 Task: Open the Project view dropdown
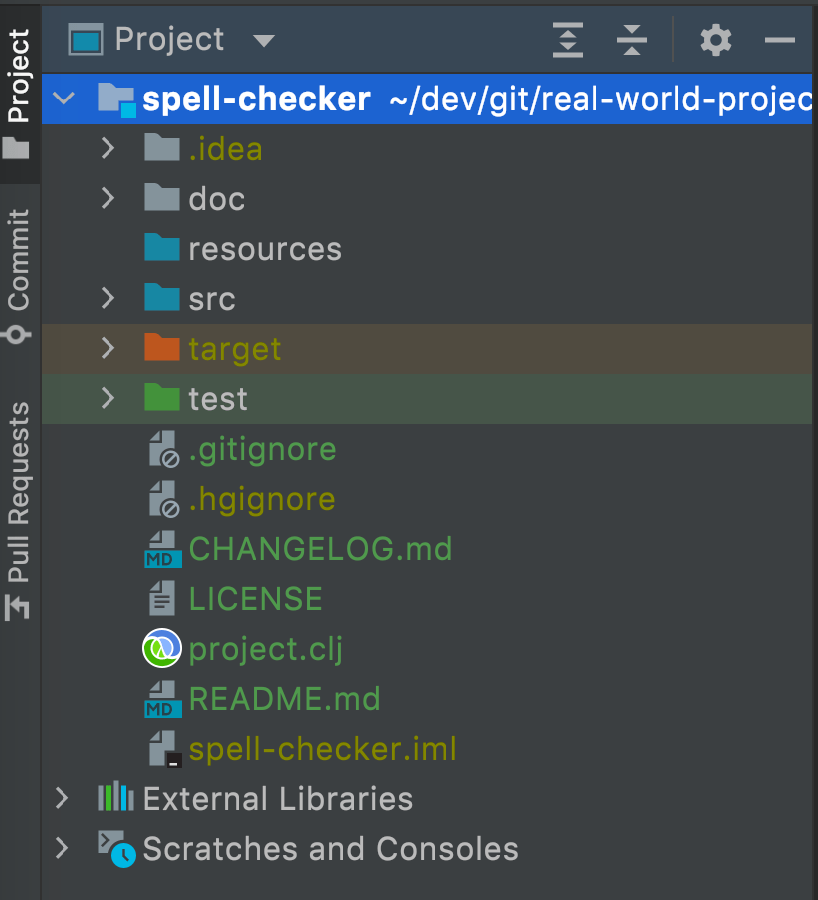[x=263, y=41]
